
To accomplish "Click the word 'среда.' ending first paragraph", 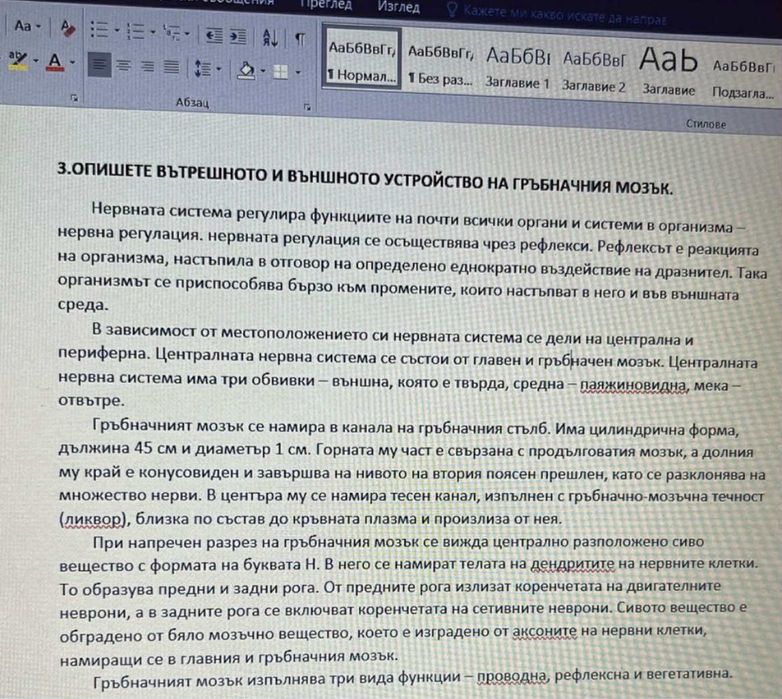I will tap(83, 305).
